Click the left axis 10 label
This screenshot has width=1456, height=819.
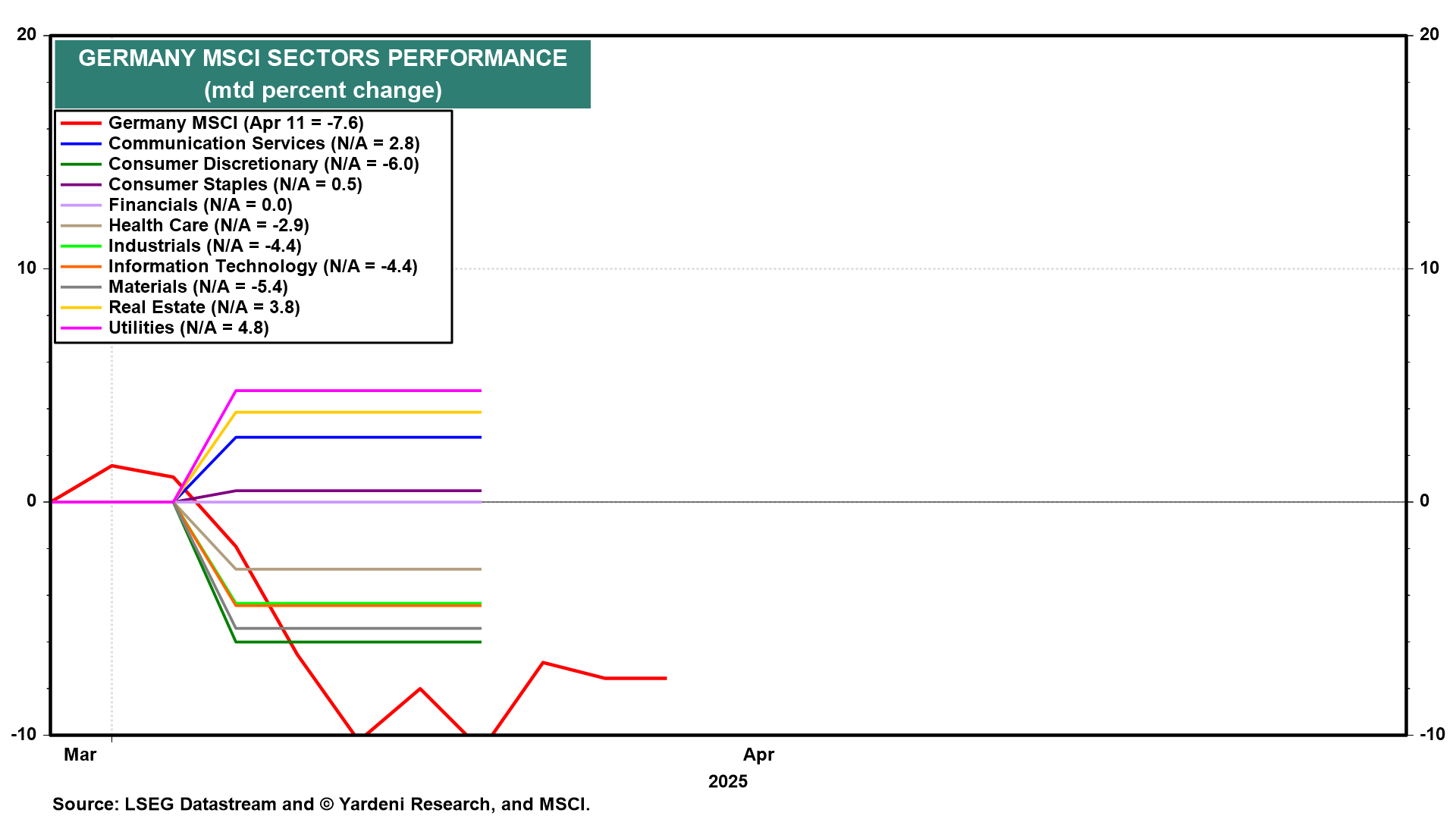(x=27, y=268)
